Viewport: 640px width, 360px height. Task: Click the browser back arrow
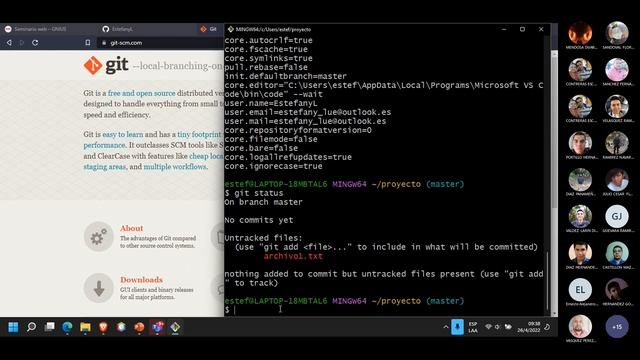9,42
